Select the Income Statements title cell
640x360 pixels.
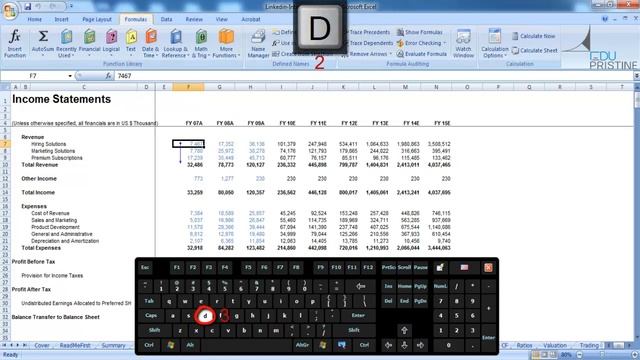pyautogui.click(x=61, y=99)
